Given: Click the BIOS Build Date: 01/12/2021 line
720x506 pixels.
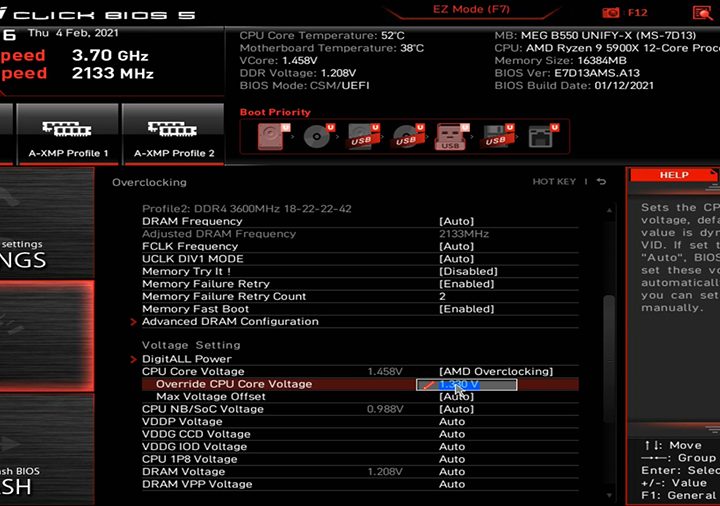Looking at the screenshot, I should point(574,85).
